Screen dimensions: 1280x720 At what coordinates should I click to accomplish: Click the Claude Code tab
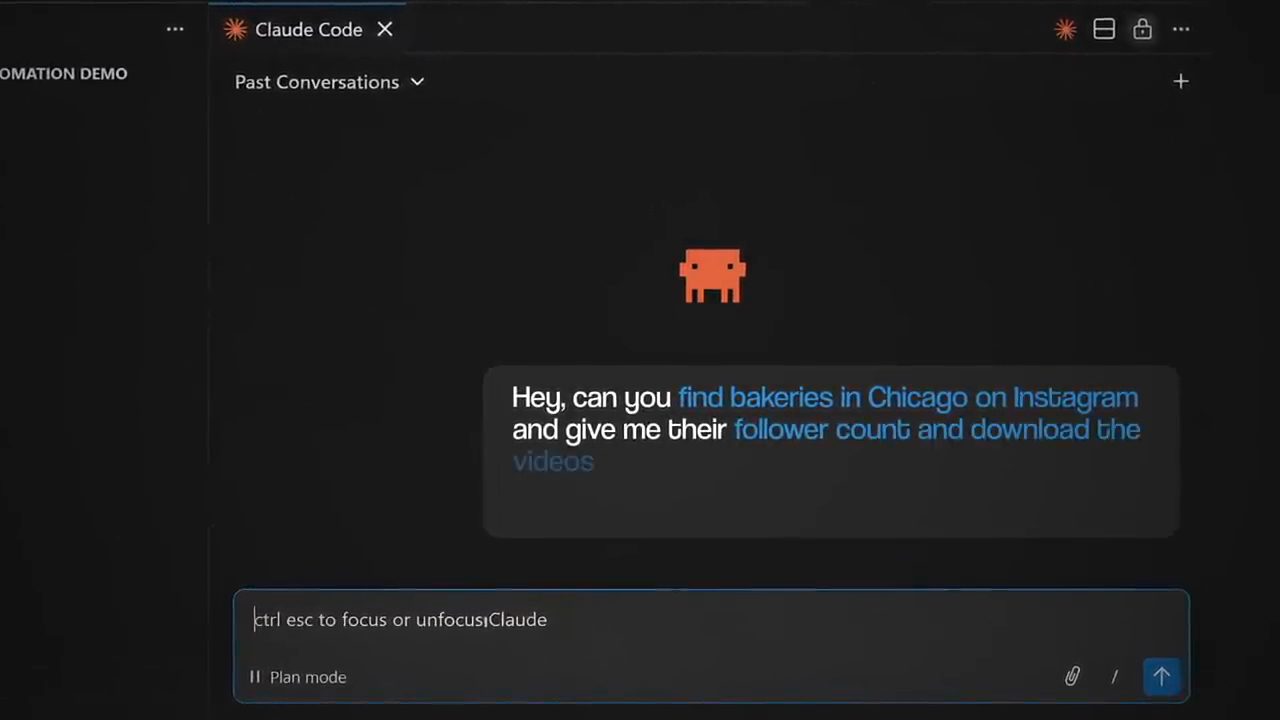308,30
